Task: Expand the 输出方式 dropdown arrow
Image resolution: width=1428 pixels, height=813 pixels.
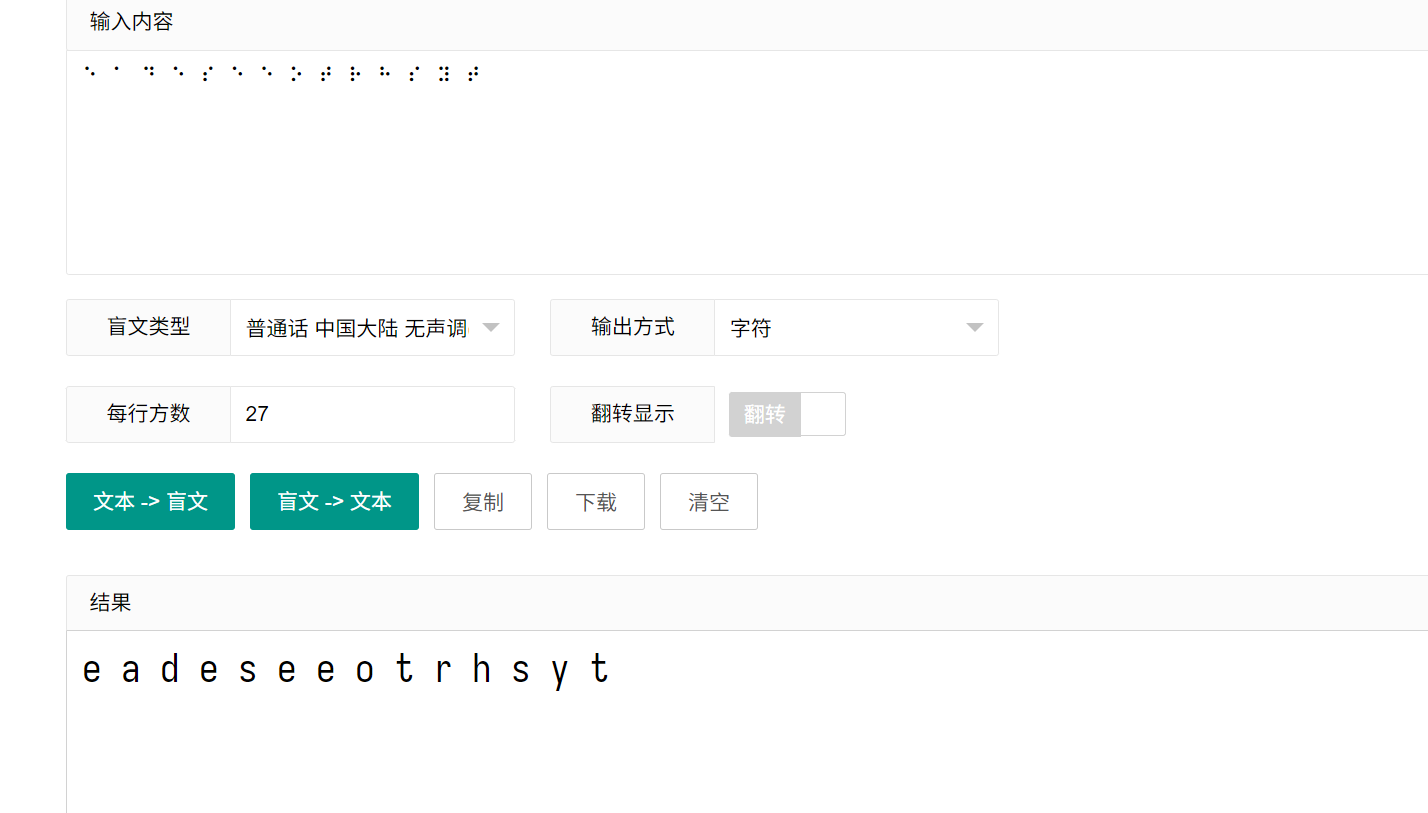Action: click(x=975, y=328)
